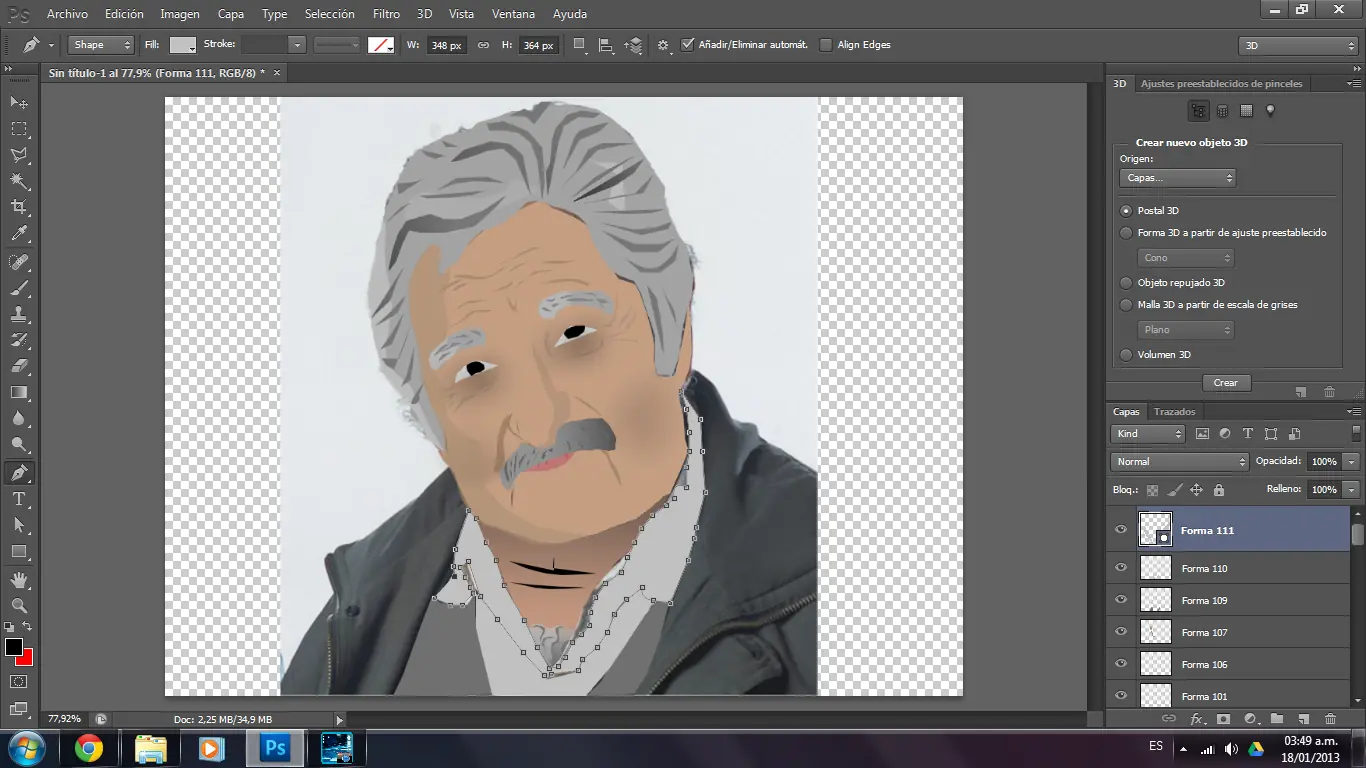Select the Polygonal Lasso tool

coord(19,155)
